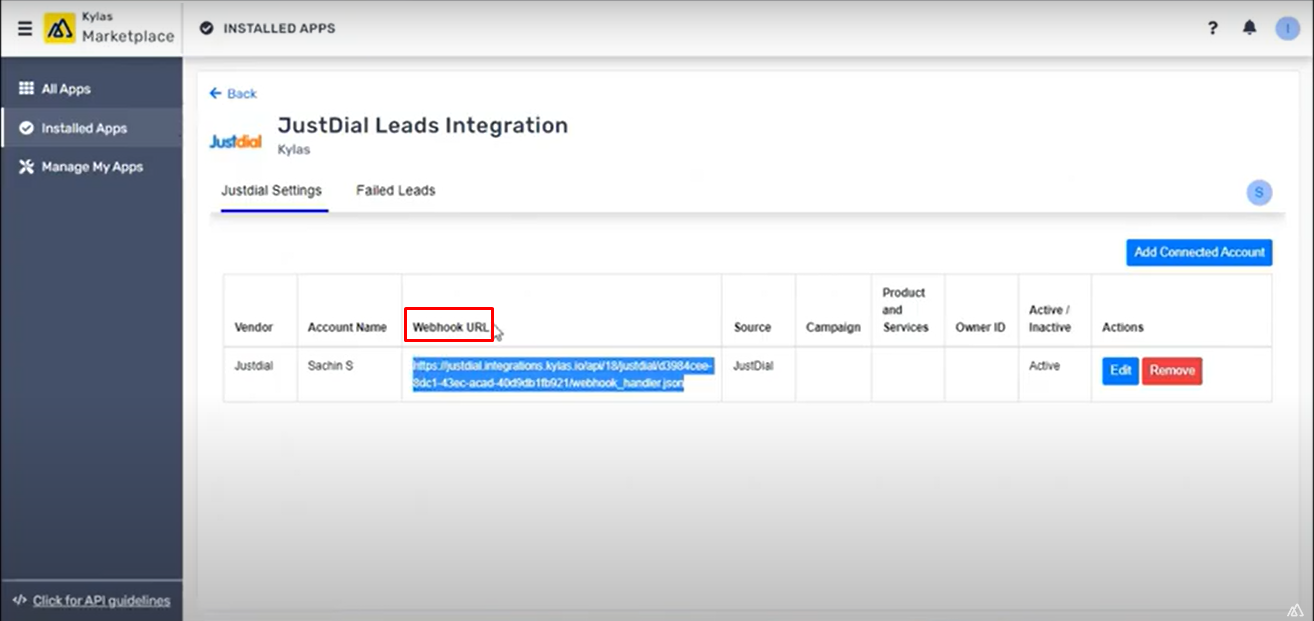This screenshot has height=621, width=1314.
Task: Click the 'JustDial' source cell
Action: pyautogui.click(x=753, y=366)
